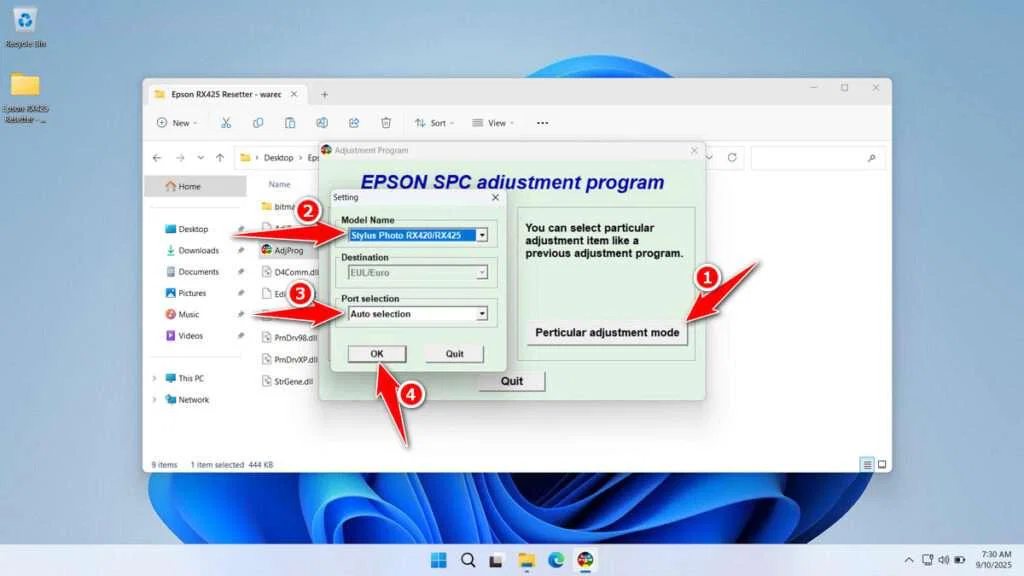Open the Recycle Bin on the desktop

(x=24, y=20)
